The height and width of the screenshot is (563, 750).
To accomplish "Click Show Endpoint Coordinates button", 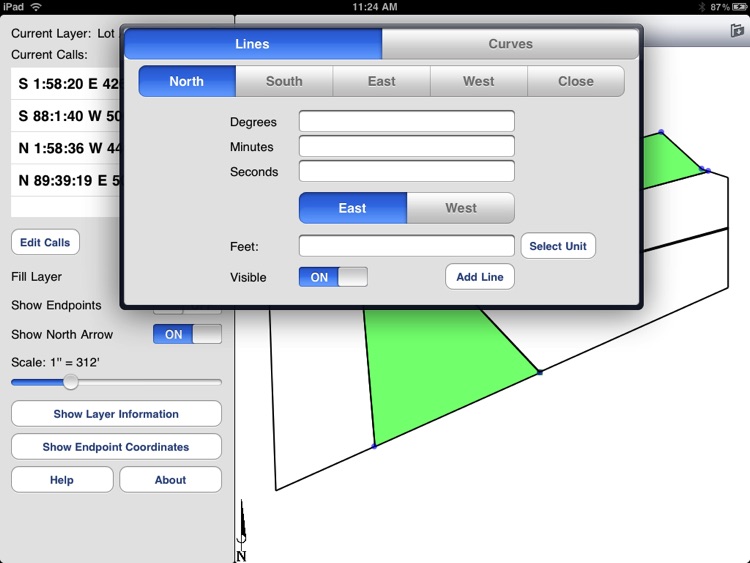I will (116, 447).
